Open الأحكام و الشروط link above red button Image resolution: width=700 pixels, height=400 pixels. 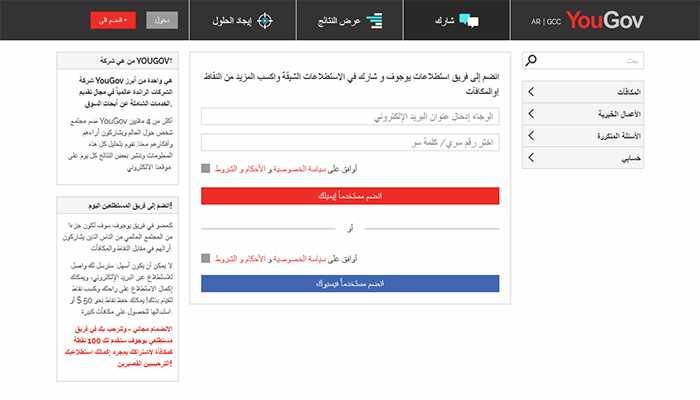tap(240, 169)
